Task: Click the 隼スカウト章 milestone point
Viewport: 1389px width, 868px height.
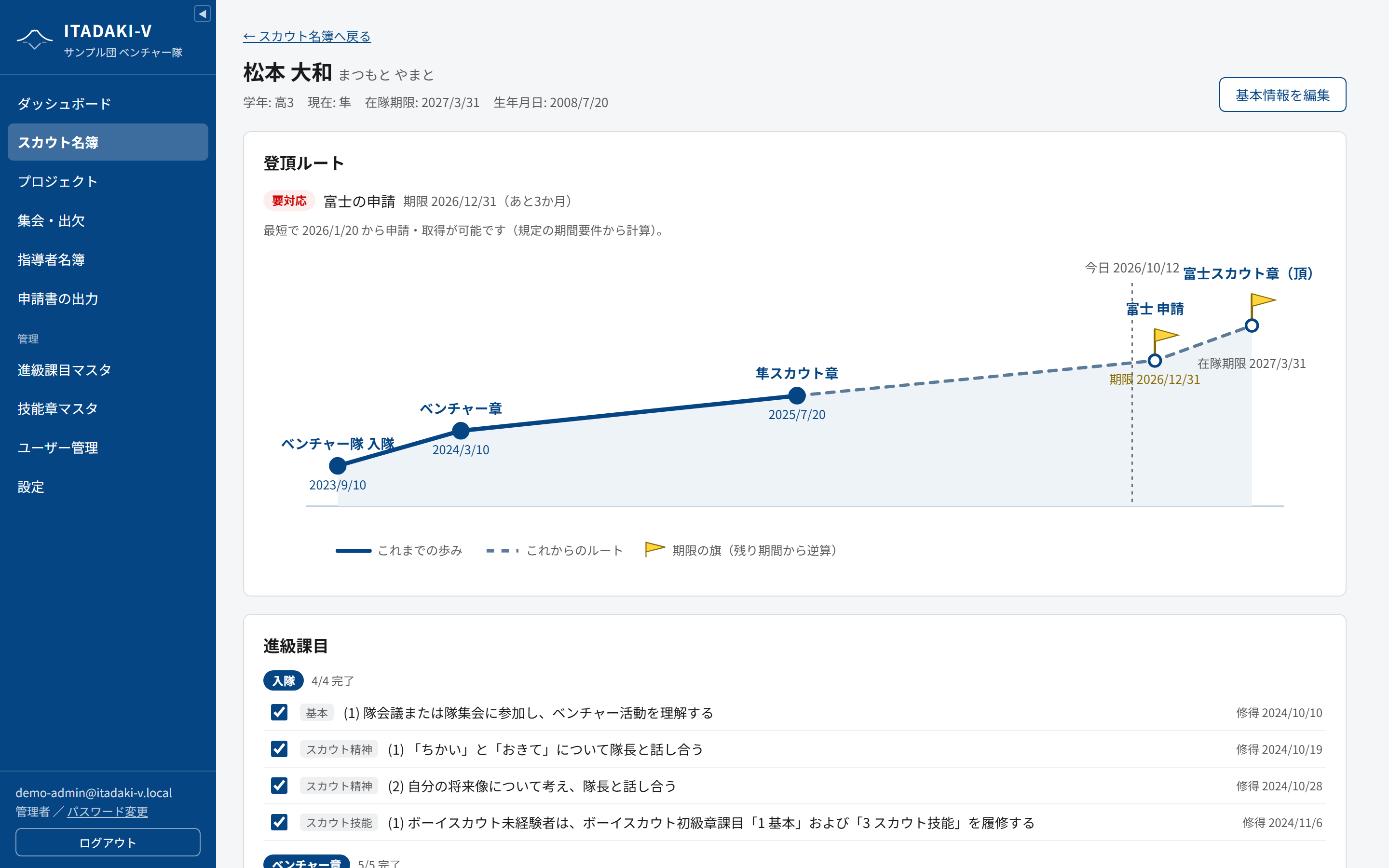Action: click(797, 395)
